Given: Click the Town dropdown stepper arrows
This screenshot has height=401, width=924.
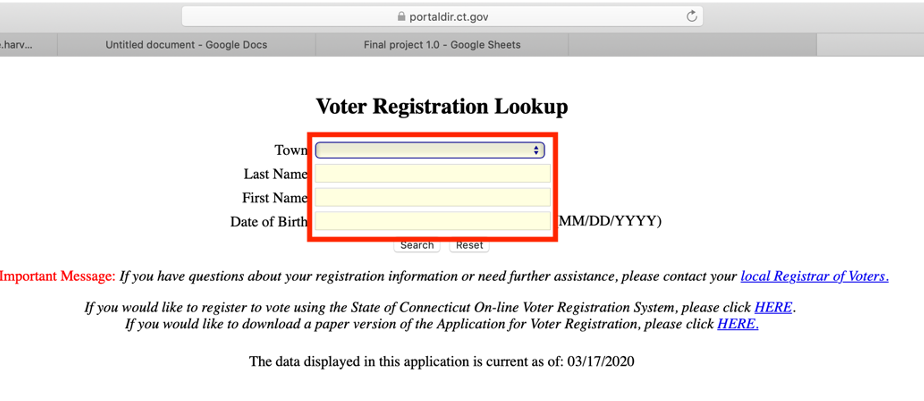Looking at the screenshot, I should [x=537, y=150].
